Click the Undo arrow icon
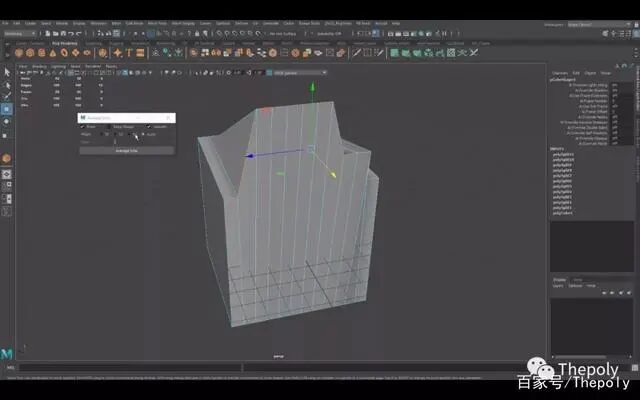The width and height of the screenshot is (640, 400). coord(71,33)
